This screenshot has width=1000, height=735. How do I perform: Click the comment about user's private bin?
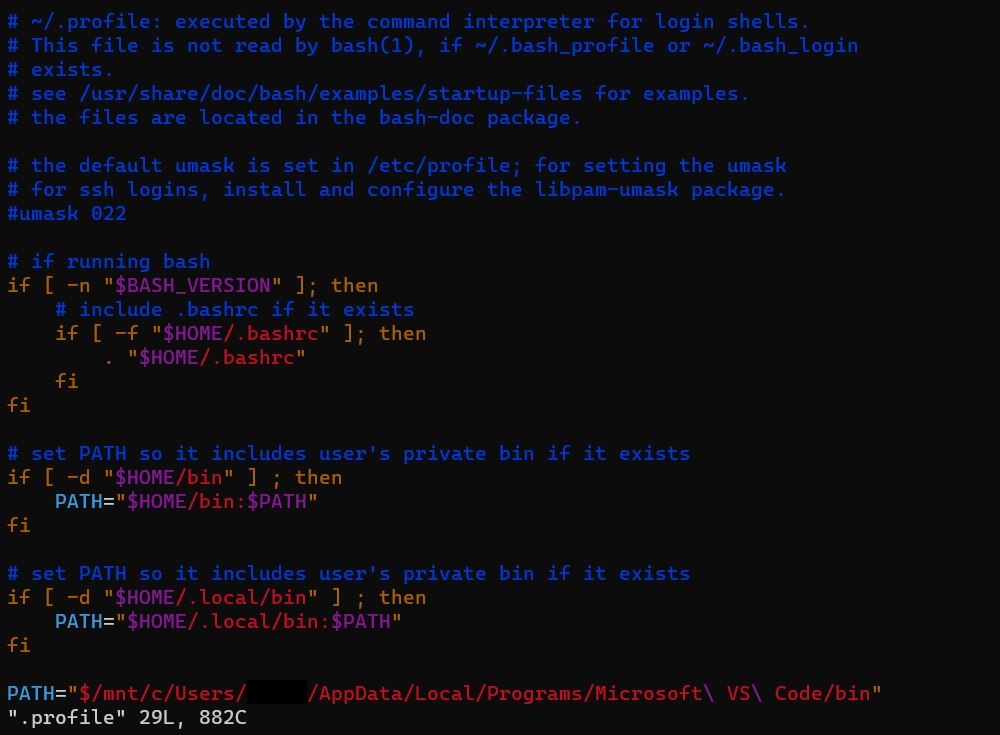pos(350,453)
